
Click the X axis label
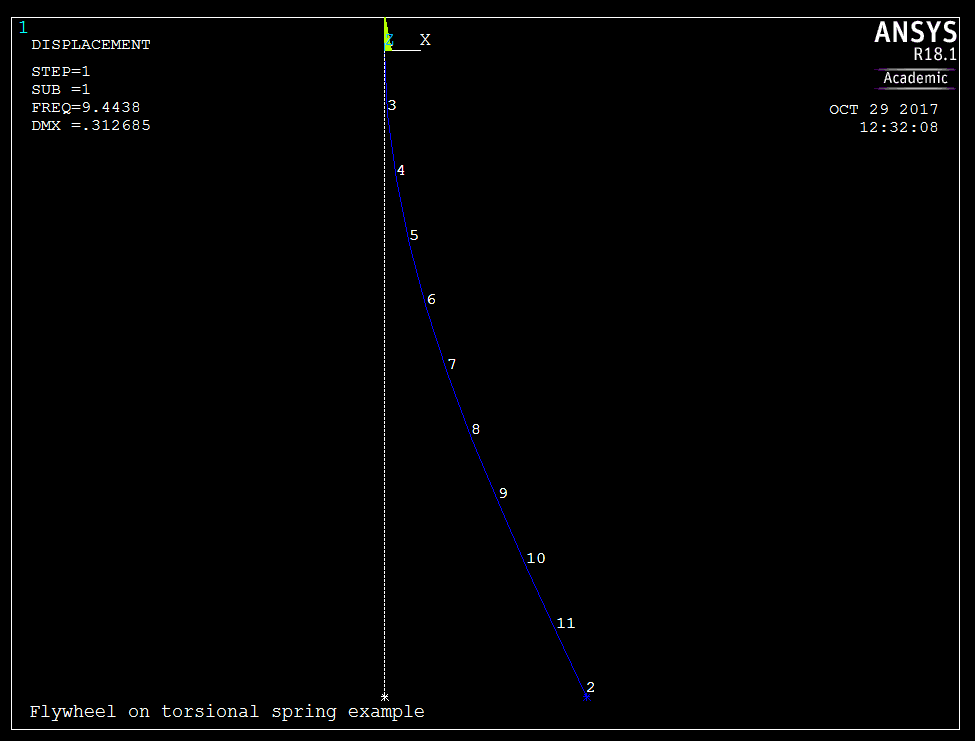click(425, 40)
